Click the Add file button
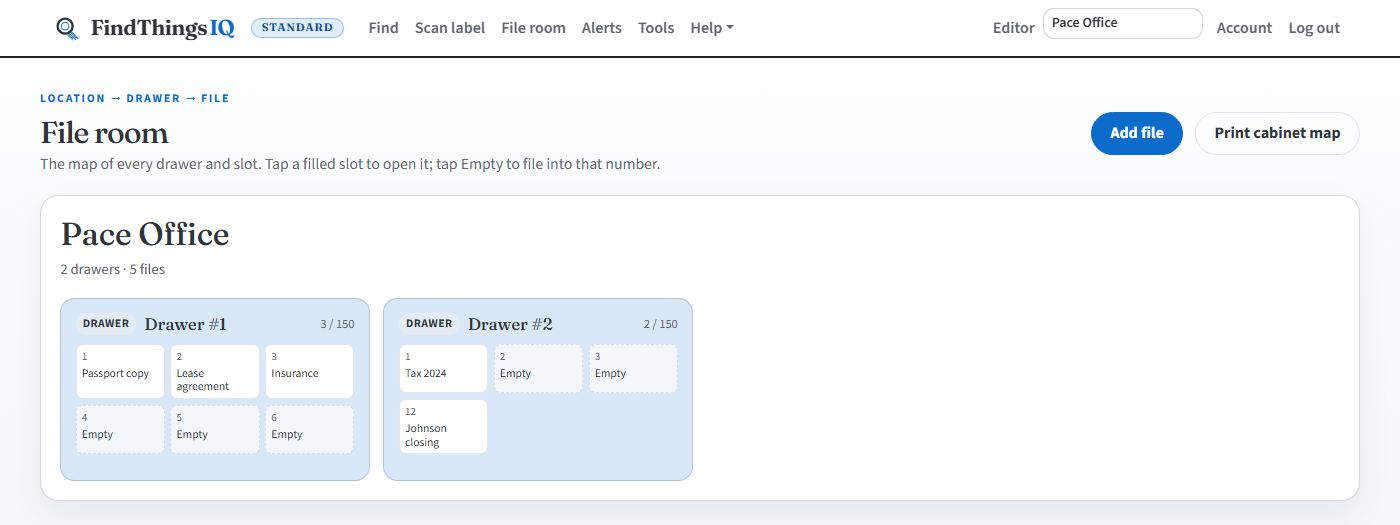This screenshot has width=1400, height=525. [x=1137, y=133]
